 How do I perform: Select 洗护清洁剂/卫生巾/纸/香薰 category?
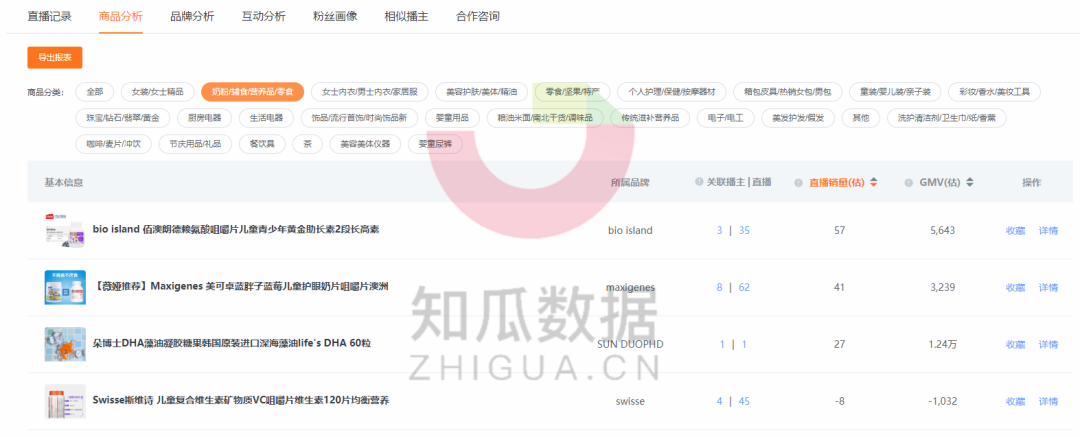coord(946,118)
